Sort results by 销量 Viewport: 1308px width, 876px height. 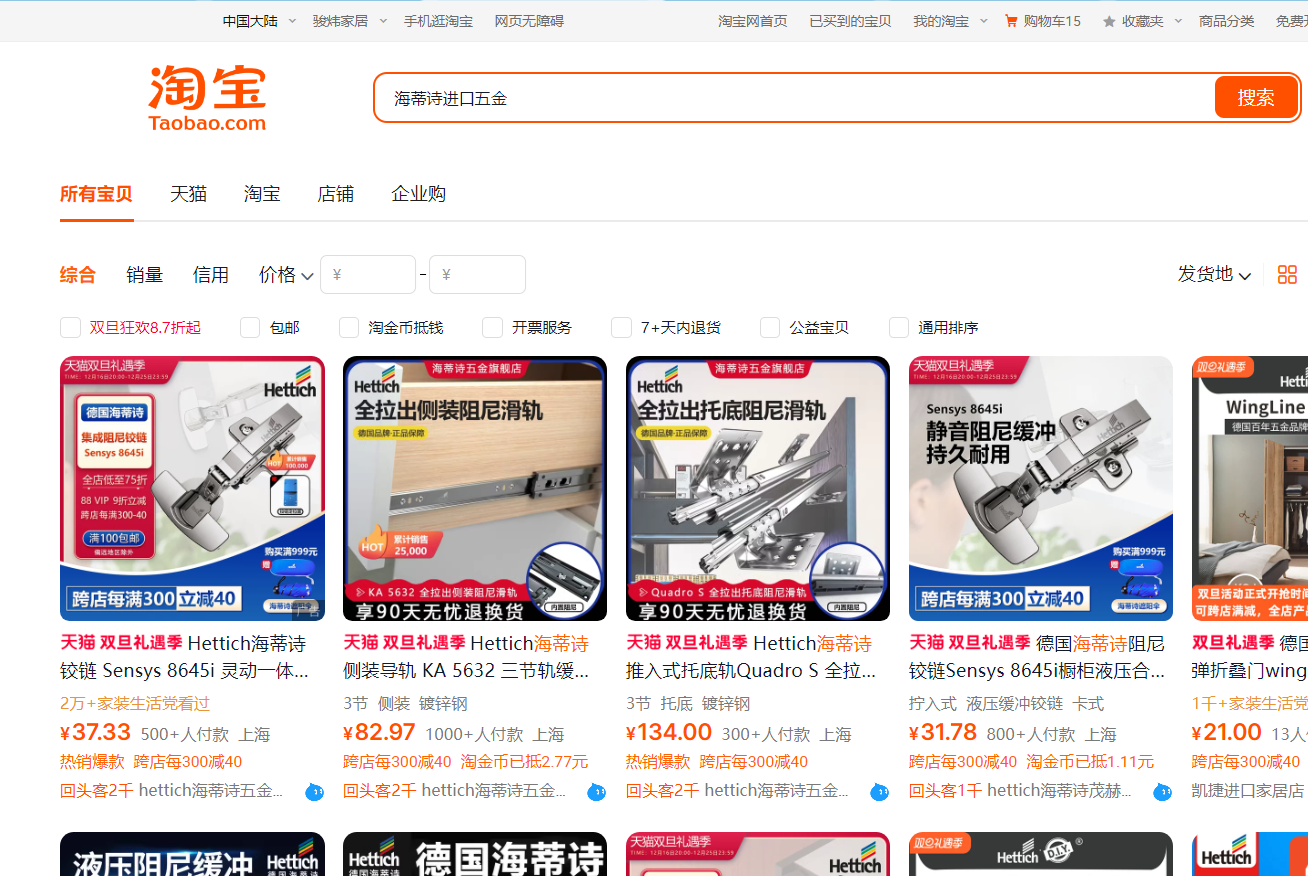coord(145,274)
